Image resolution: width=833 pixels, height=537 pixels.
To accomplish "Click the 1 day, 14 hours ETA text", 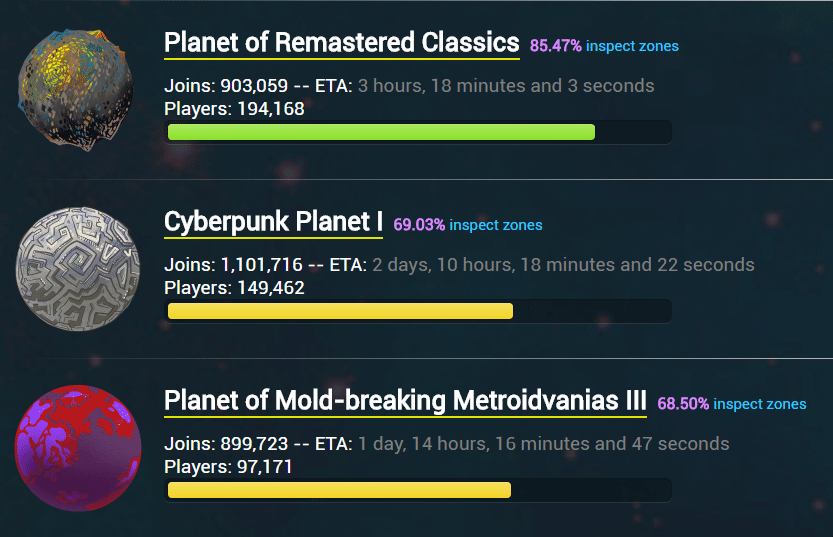I will click(x=543, y=444).
